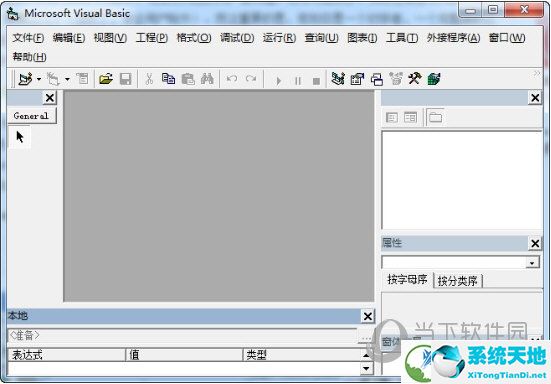Maximize the Microsoft Visual Basic window
Image resolution: width=551 pixels, height=384 pixels.
[x=493, y=10]
